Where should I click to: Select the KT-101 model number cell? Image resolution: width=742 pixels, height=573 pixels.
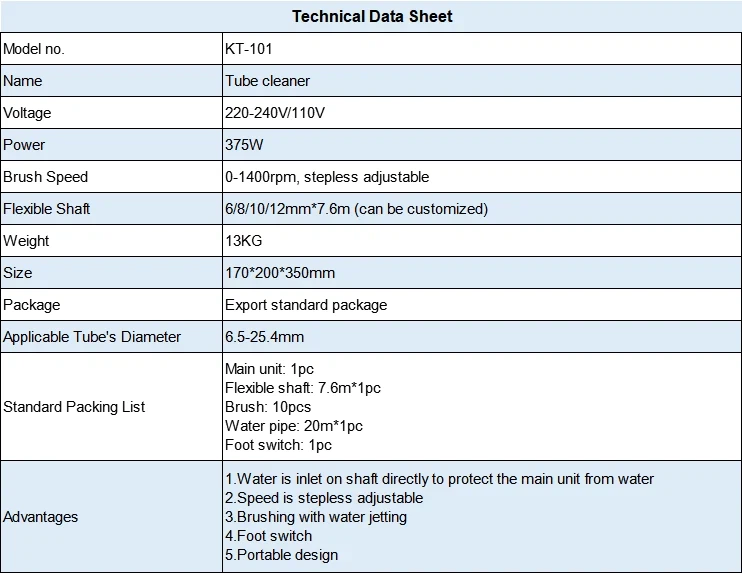482,49
